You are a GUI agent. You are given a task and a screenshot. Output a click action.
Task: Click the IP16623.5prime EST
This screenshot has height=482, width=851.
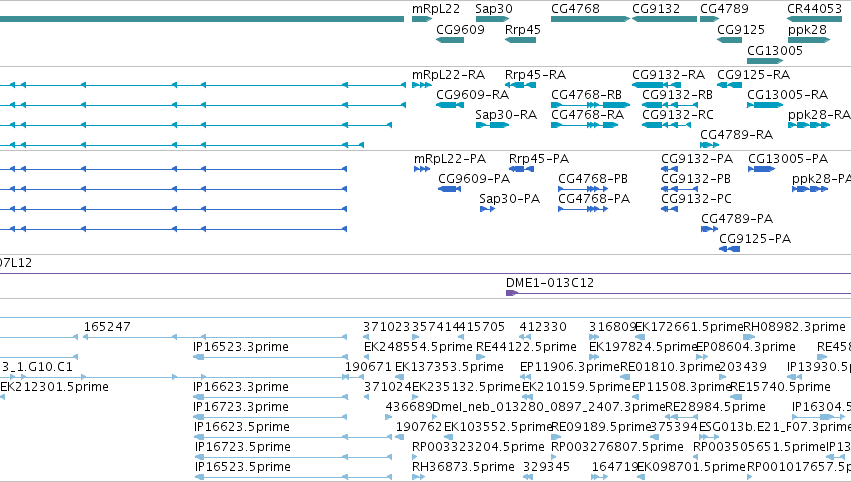coord(242,427)
